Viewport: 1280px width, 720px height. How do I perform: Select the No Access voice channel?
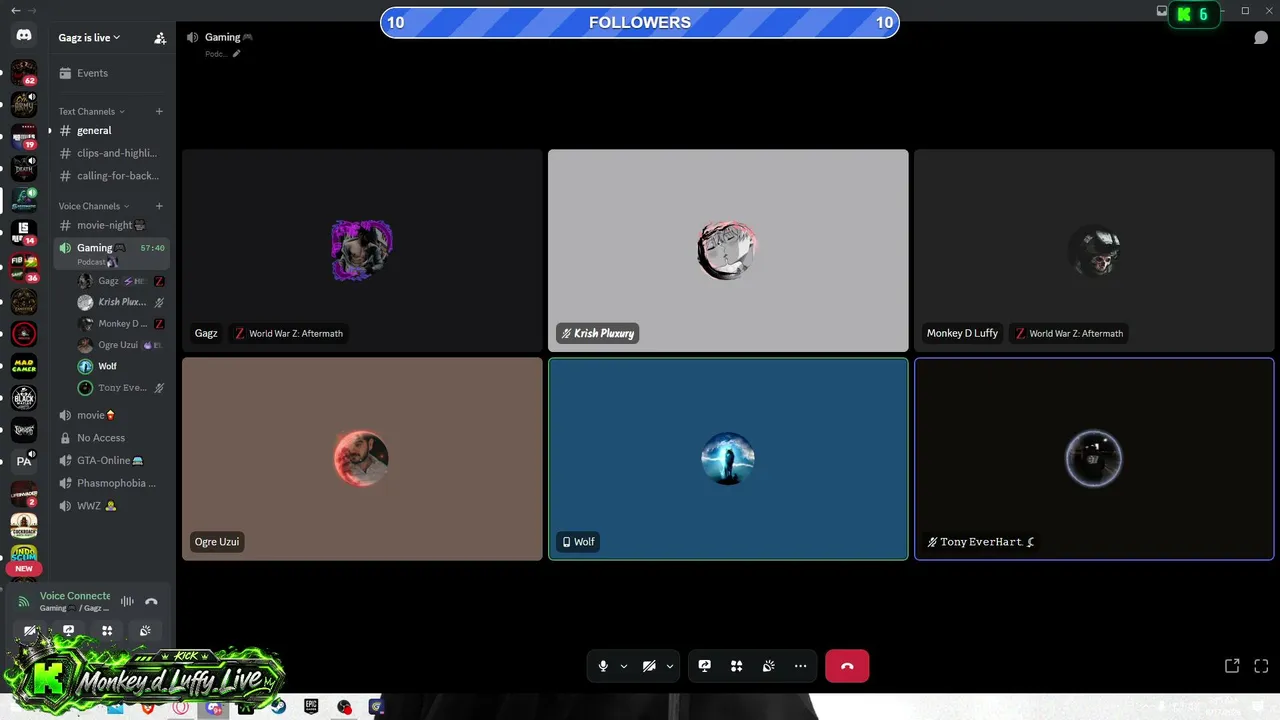coord(111,438)
